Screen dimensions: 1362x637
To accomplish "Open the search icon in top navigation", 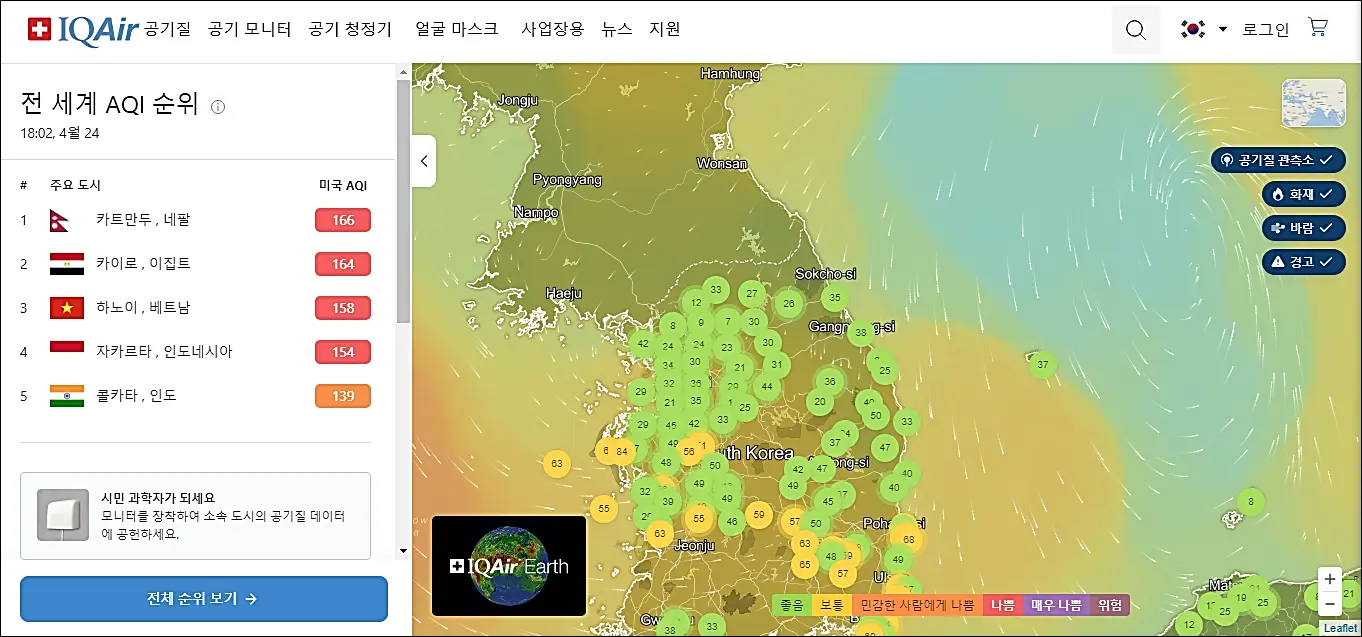I will tap(1135, 29).
